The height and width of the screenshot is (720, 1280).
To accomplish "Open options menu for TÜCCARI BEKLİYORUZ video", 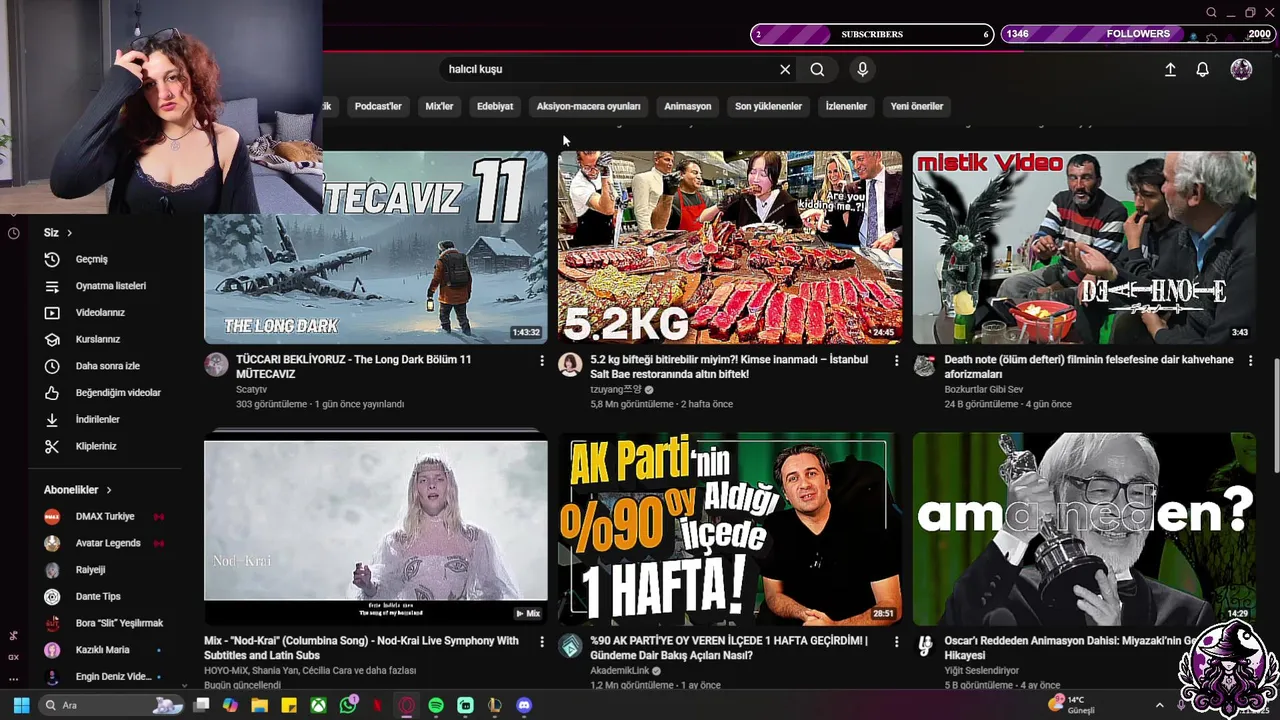I will pyautogui.click(x=542, y=360).
